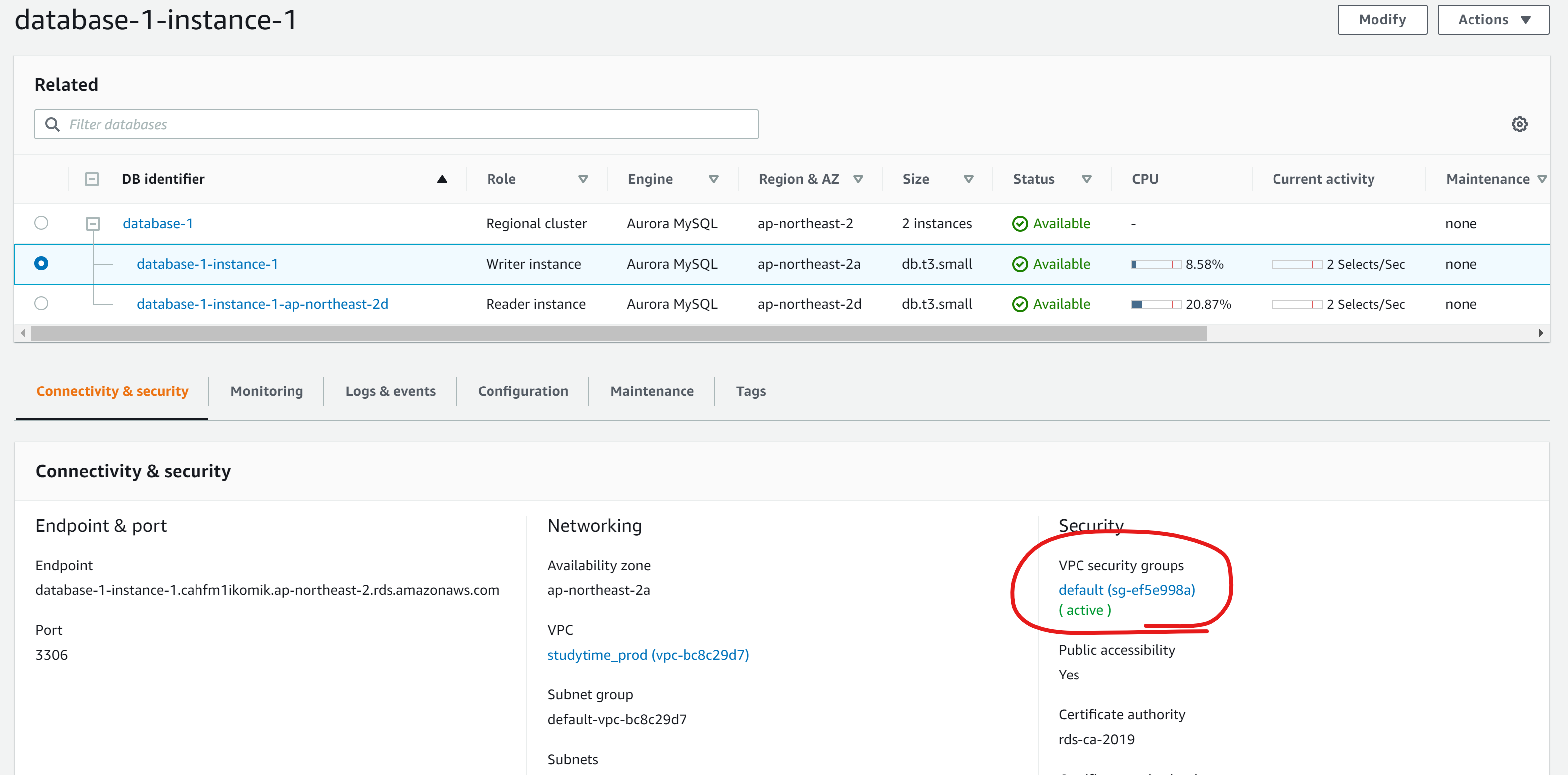Click Role column filter triangle

pos(583,179)
